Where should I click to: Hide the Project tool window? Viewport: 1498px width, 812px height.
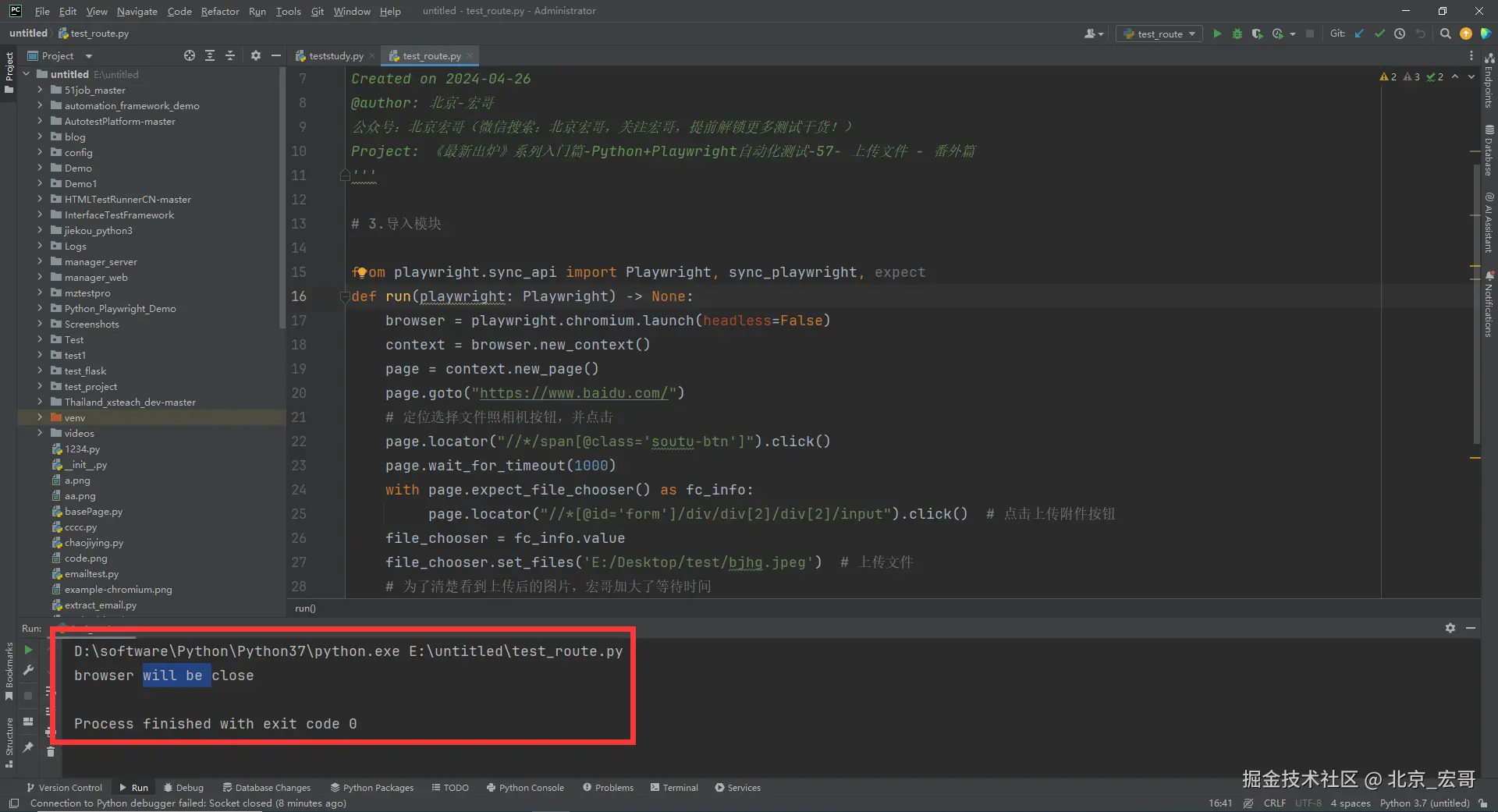coord(275,55)
